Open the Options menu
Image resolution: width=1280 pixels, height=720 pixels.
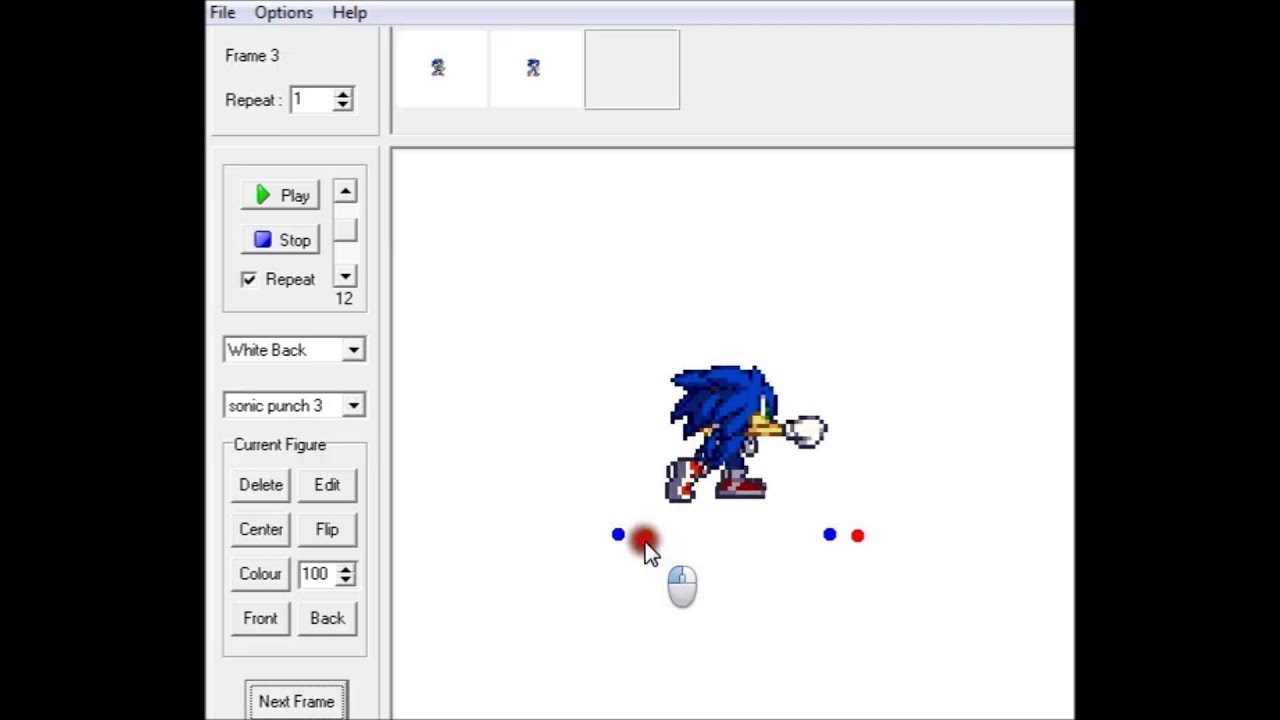(283, 12)
